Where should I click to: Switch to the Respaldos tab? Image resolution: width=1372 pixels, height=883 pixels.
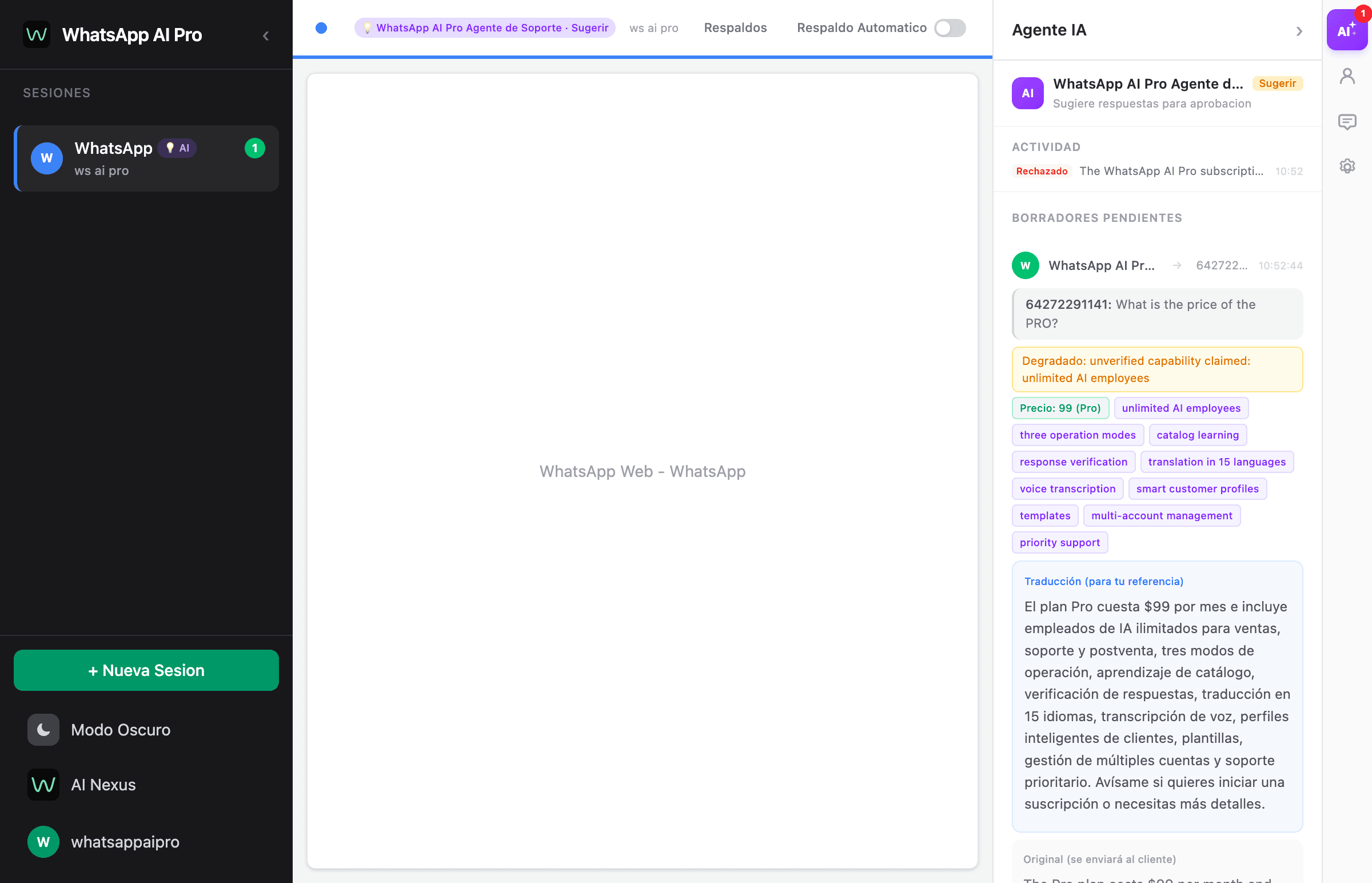(x=735, y=27)
